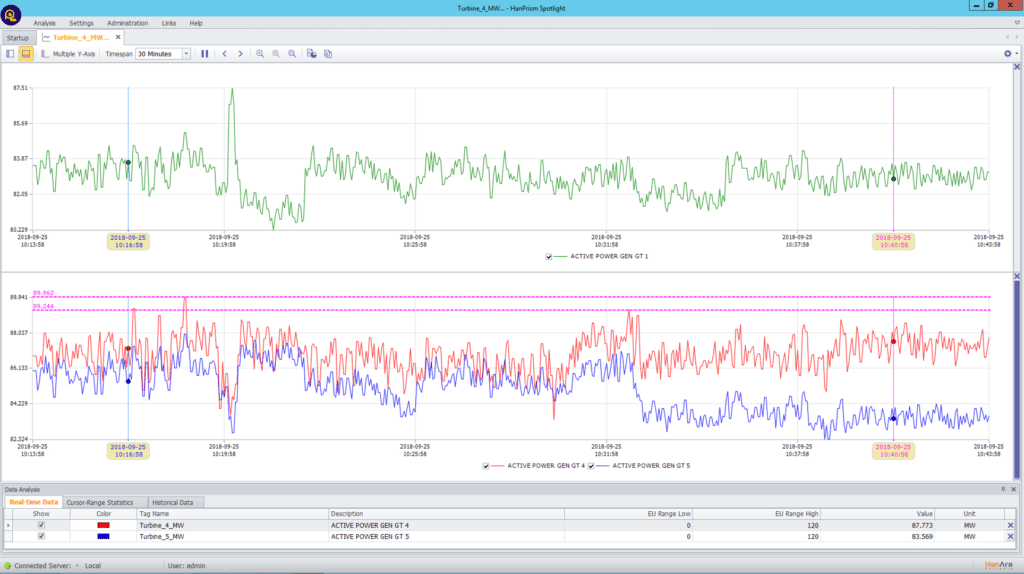Image resolution: width=1024 pixels, height=574 pixels.
Task: Toggle the left side panel icon
Action: pos(10,54)
